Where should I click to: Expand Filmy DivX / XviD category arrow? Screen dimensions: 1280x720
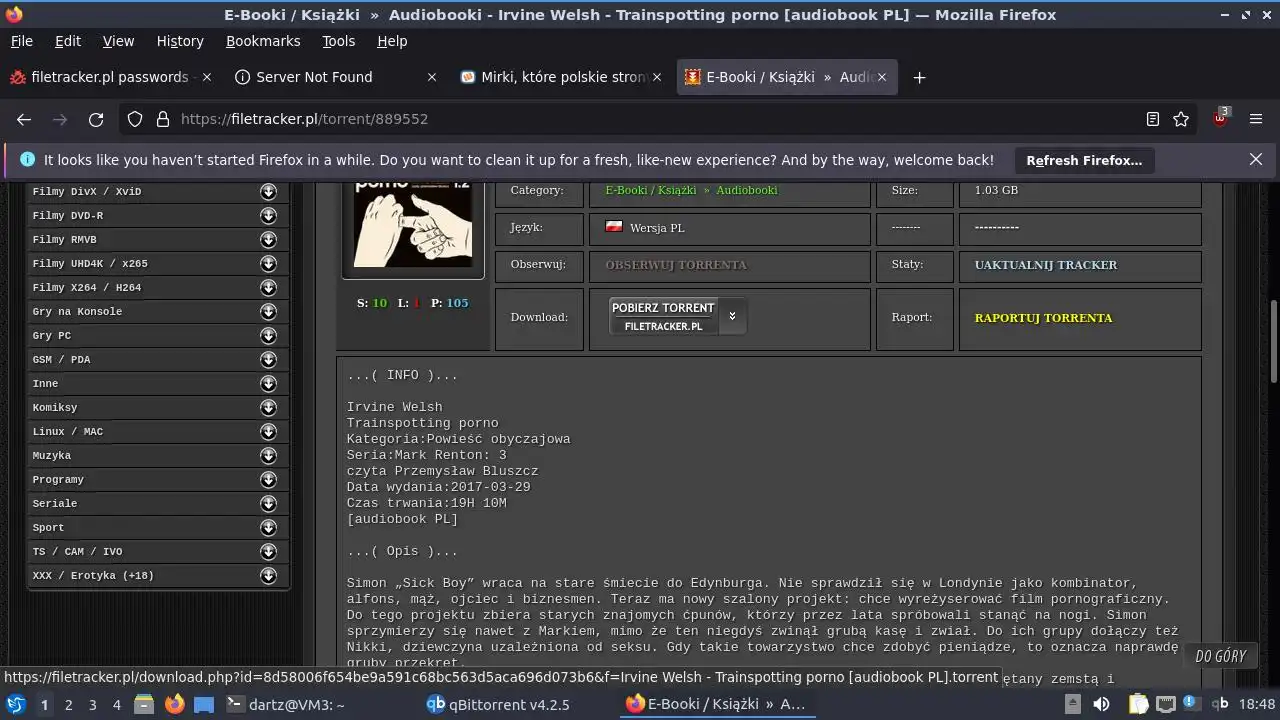point(268,191)
